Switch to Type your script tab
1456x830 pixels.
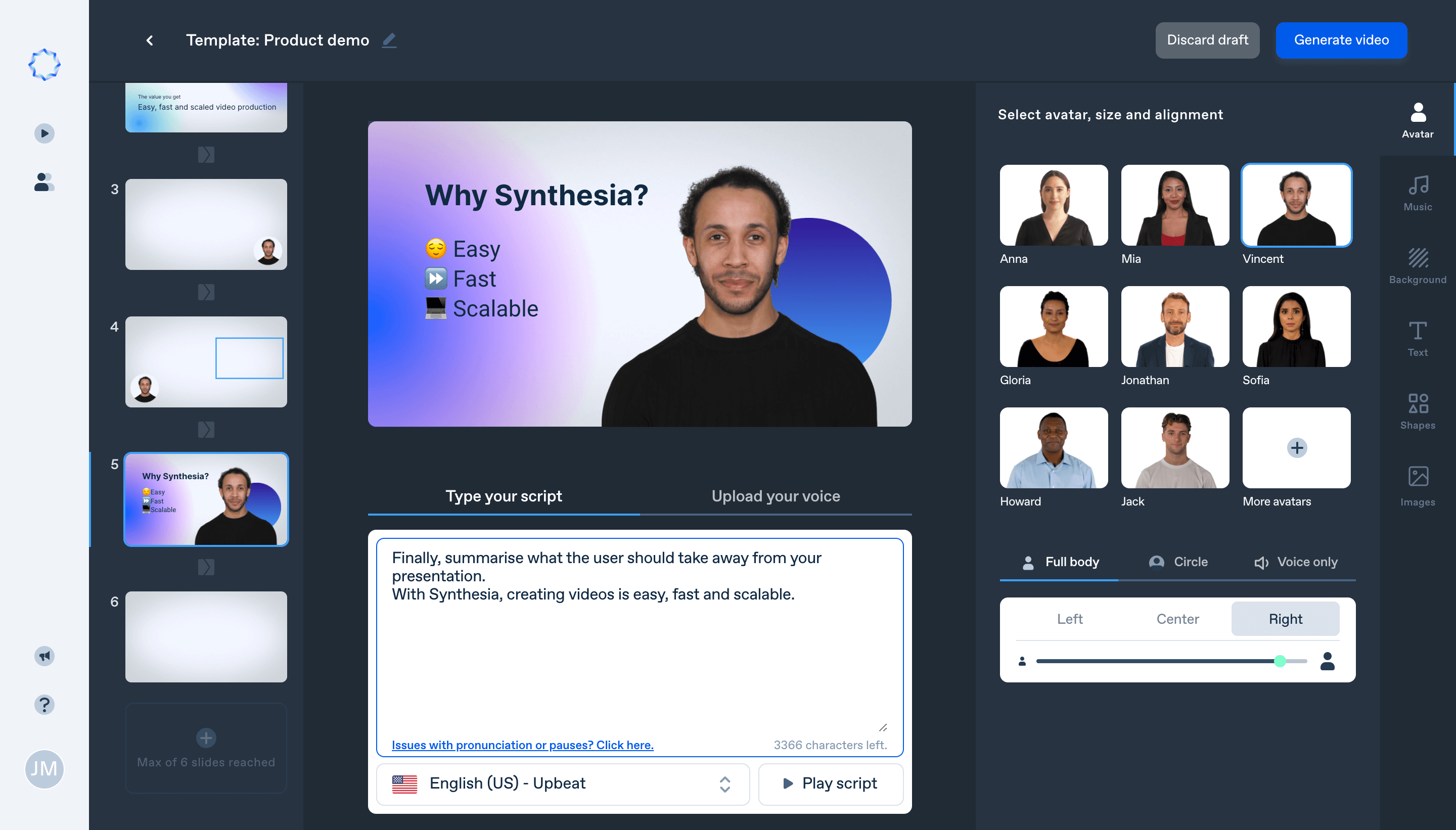click(x=503, y=496)
